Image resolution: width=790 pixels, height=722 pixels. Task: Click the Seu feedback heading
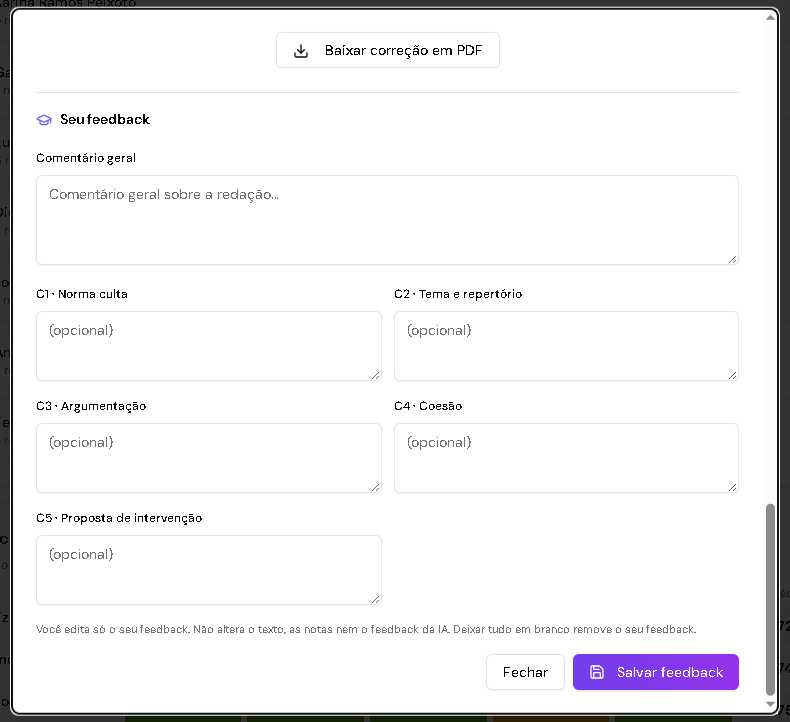tap(105, 119)
